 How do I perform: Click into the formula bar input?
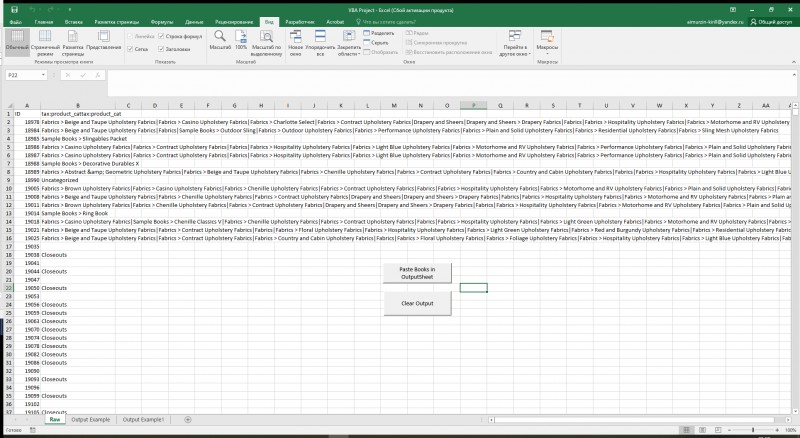coord(449,82)
